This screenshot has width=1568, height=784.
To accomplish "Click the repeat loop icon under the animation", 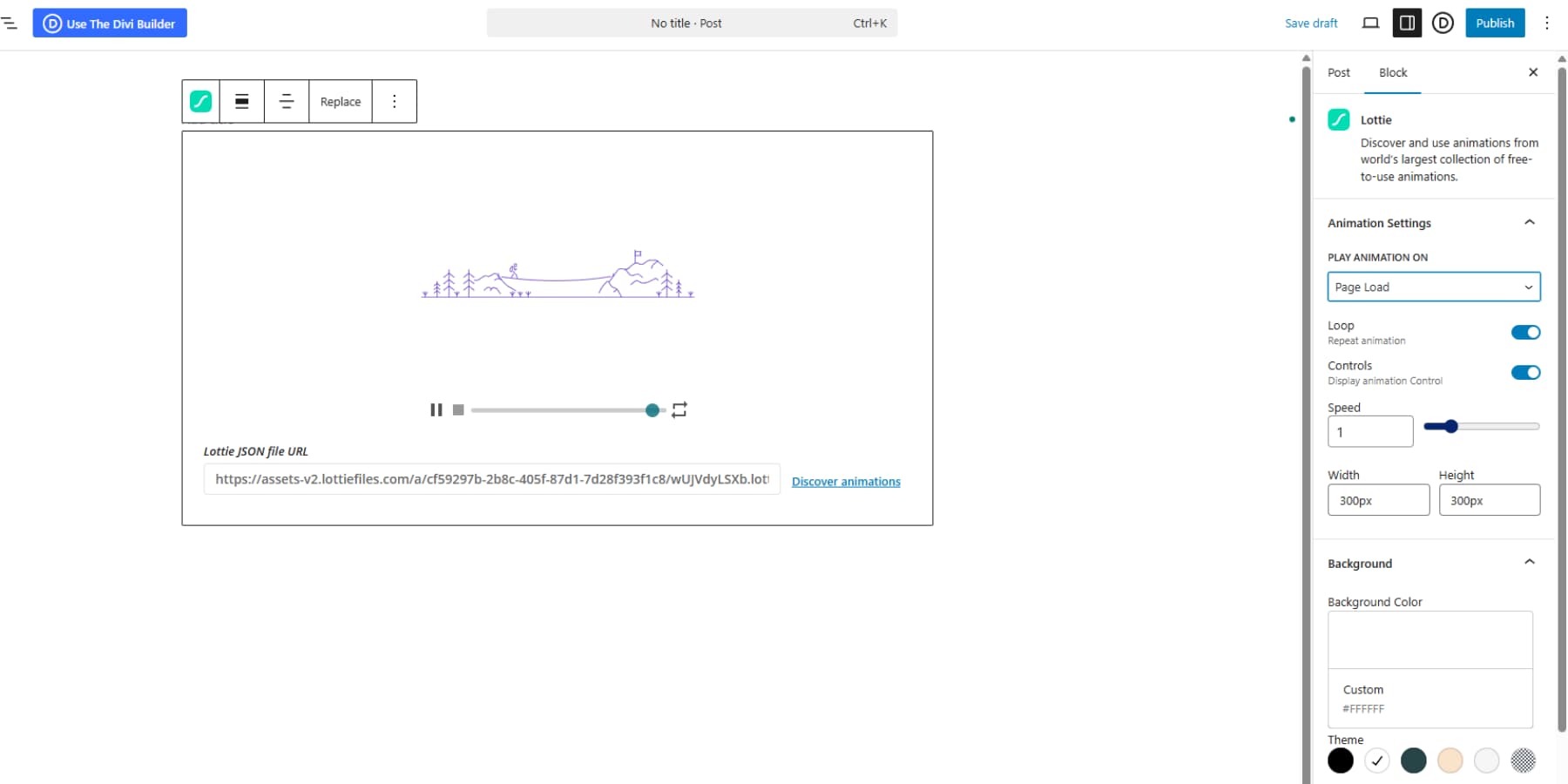I will pyautogui.click(x=679, y=409).
